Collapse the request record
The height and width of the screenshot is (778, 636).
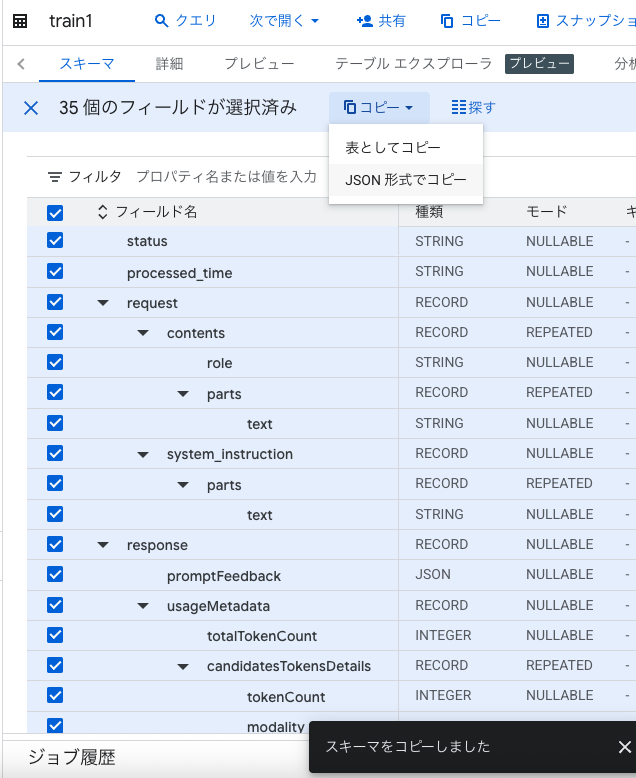coord(103,303)
